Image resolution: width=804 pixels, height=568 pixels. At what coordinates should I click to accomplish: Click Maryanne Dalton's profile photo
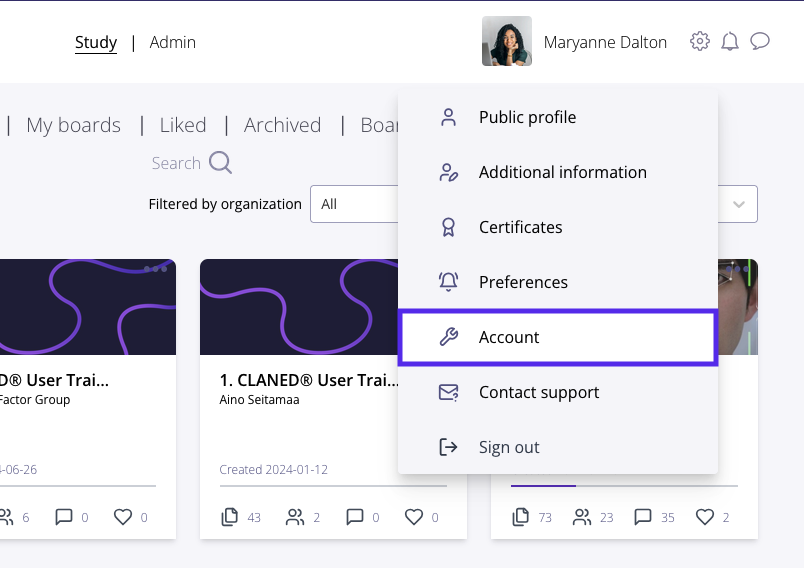point(507,41)
